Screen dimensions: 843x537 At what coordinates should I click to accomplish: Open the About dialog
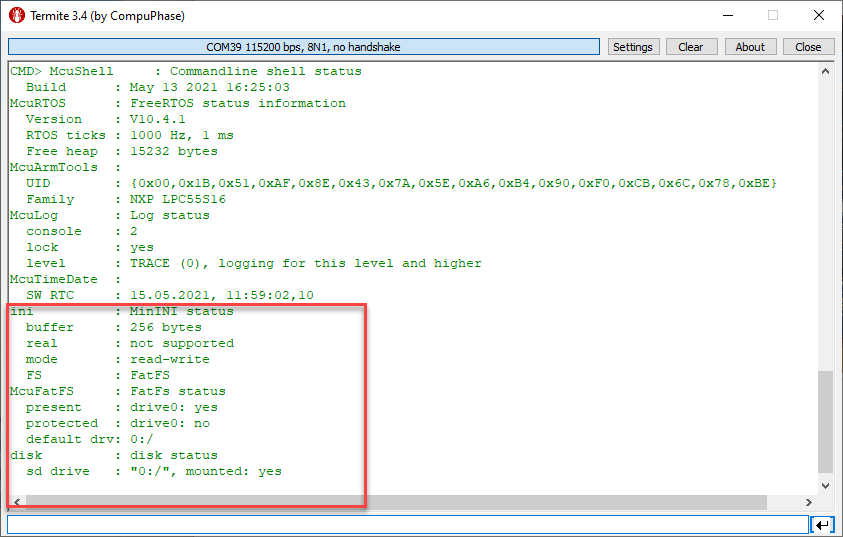[x=750, y=47]
